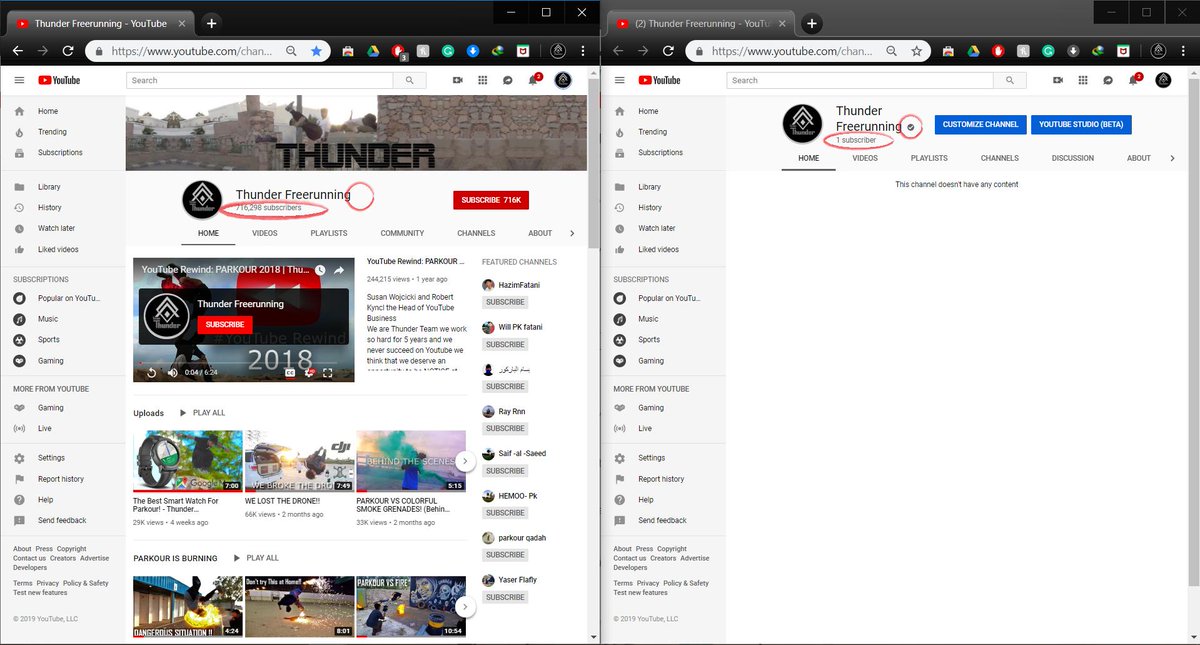
Task: Select CHANNELS tab in right window
Action: 1000,158
